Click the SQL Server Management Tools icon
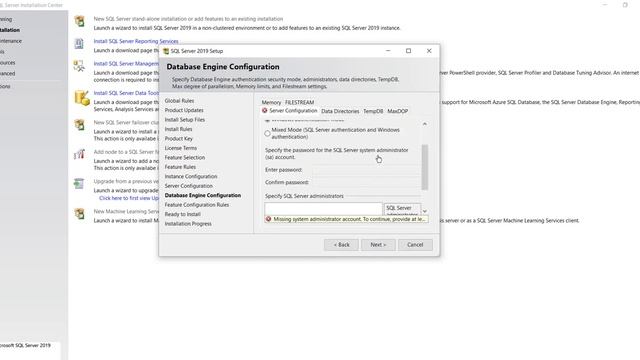 79,66
